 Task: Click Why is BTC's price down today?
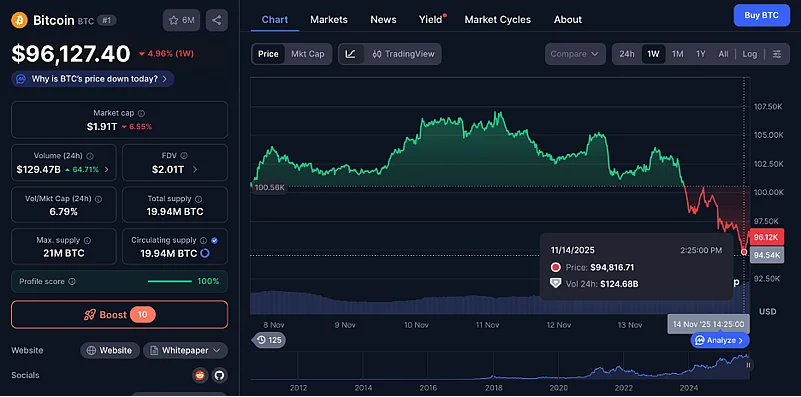pyautogui.click(x=92, y=79)
